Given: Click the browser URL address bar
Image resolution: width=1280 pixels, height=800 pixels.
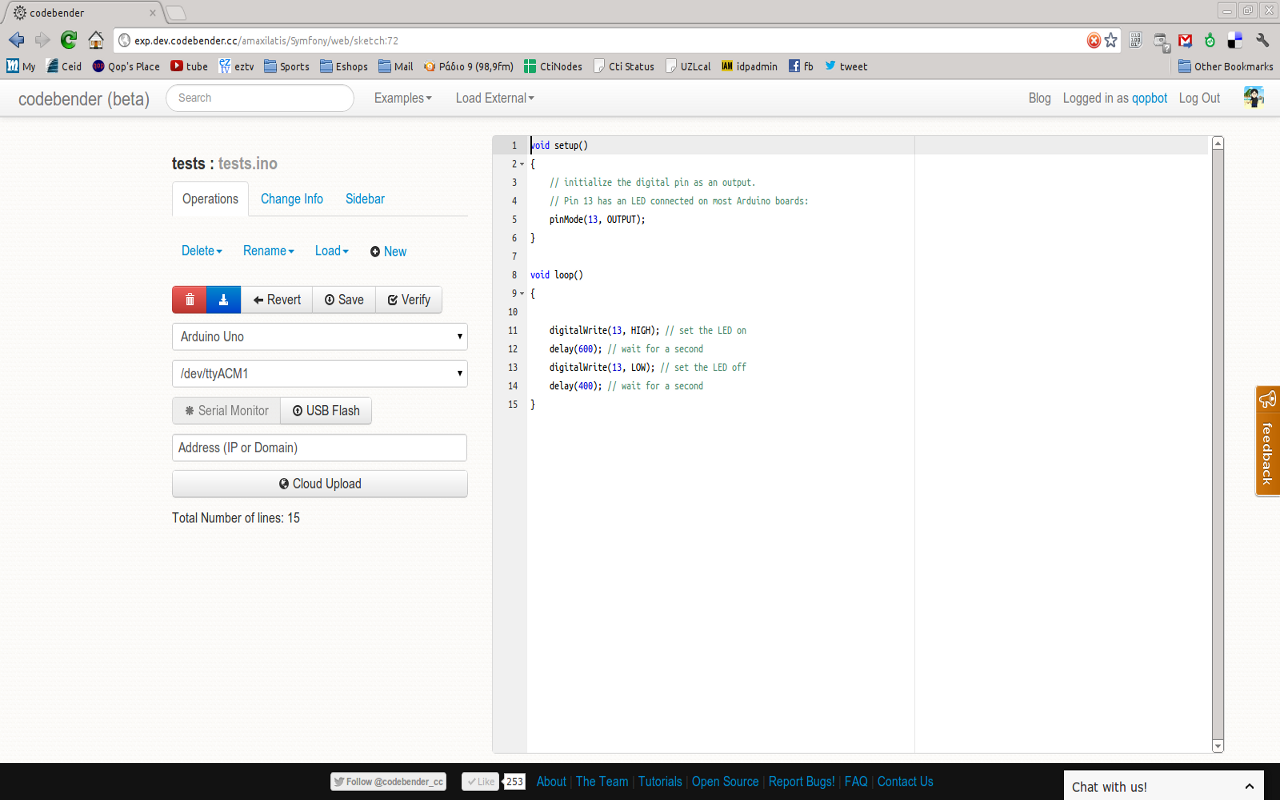Looking at the screenshot, I should [600, 41].
